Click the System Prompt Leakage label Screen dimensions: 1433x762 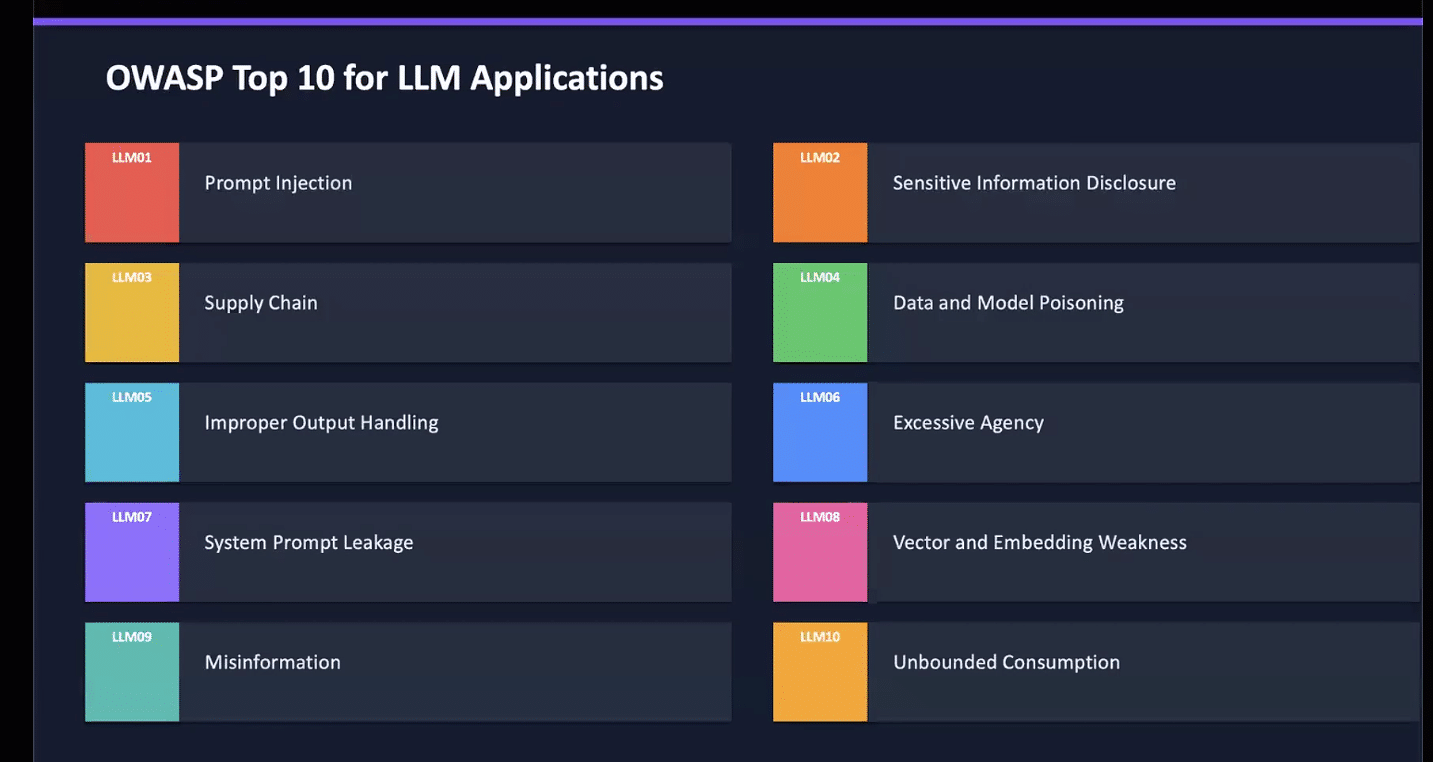click(308, 543)
